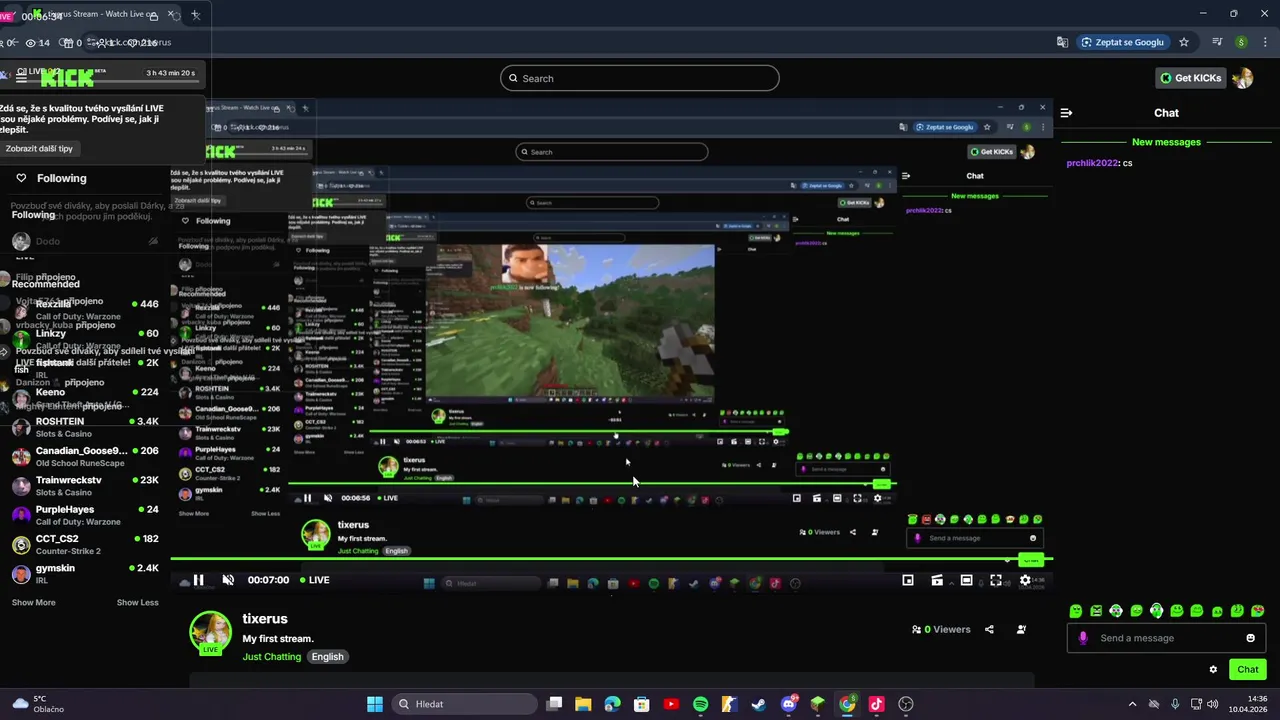Image resolution: width=1280 pixels, height=720 pixels.
Task: Click the taskbar Hledat search box
Action: click(464, 704)
